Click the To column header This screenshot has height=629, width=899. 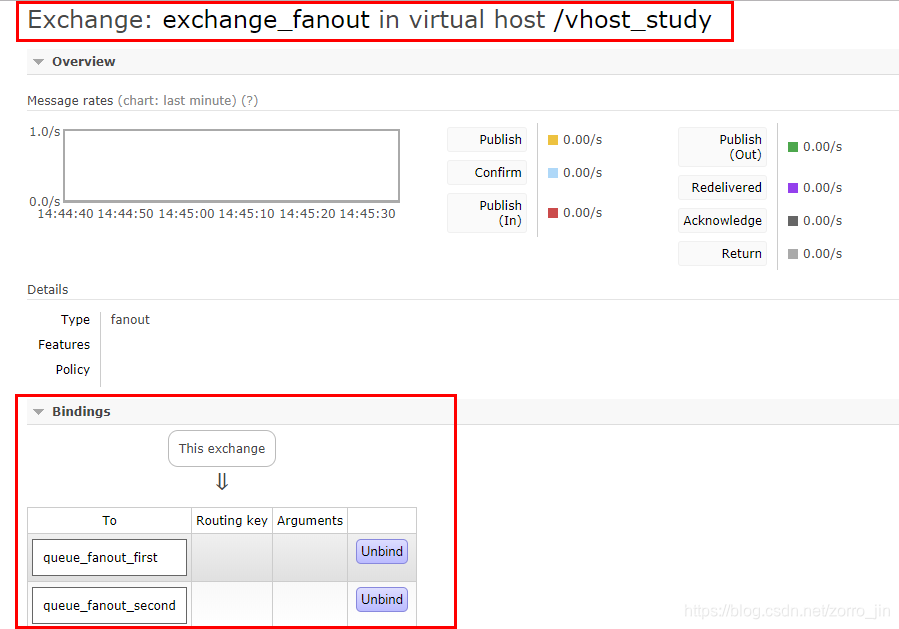coord(110,521)
